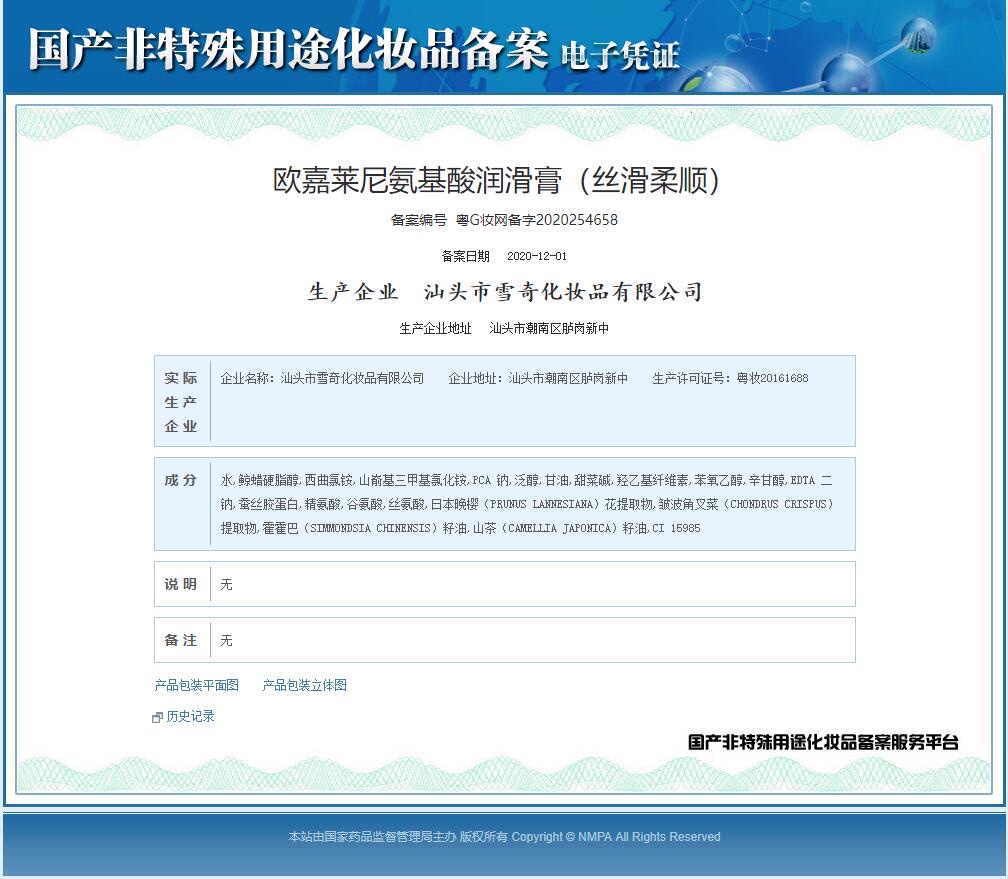This screenshot has width=1008, height=879.
Task: Click the 备注 remarks row
Action: 500,640
